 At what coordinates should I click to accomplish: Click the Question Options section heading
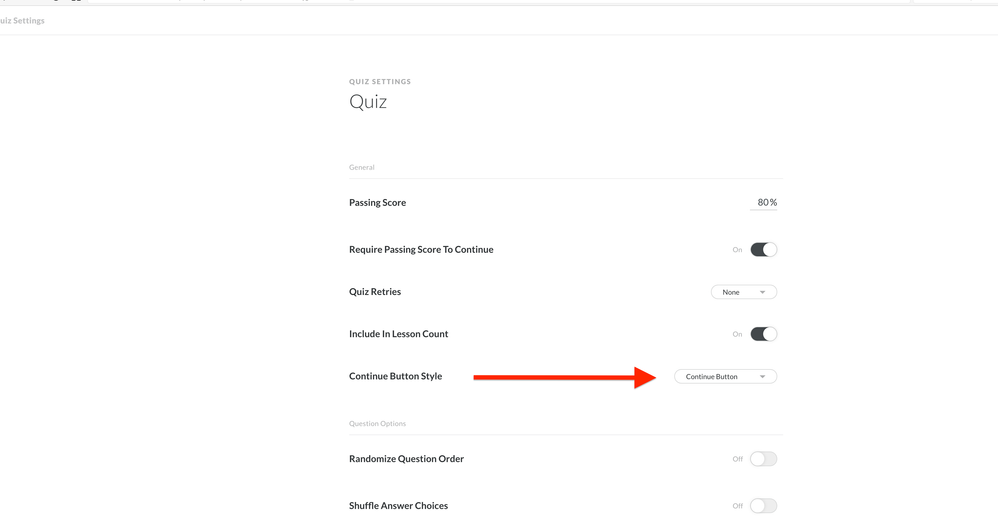(x=377, y=424)
